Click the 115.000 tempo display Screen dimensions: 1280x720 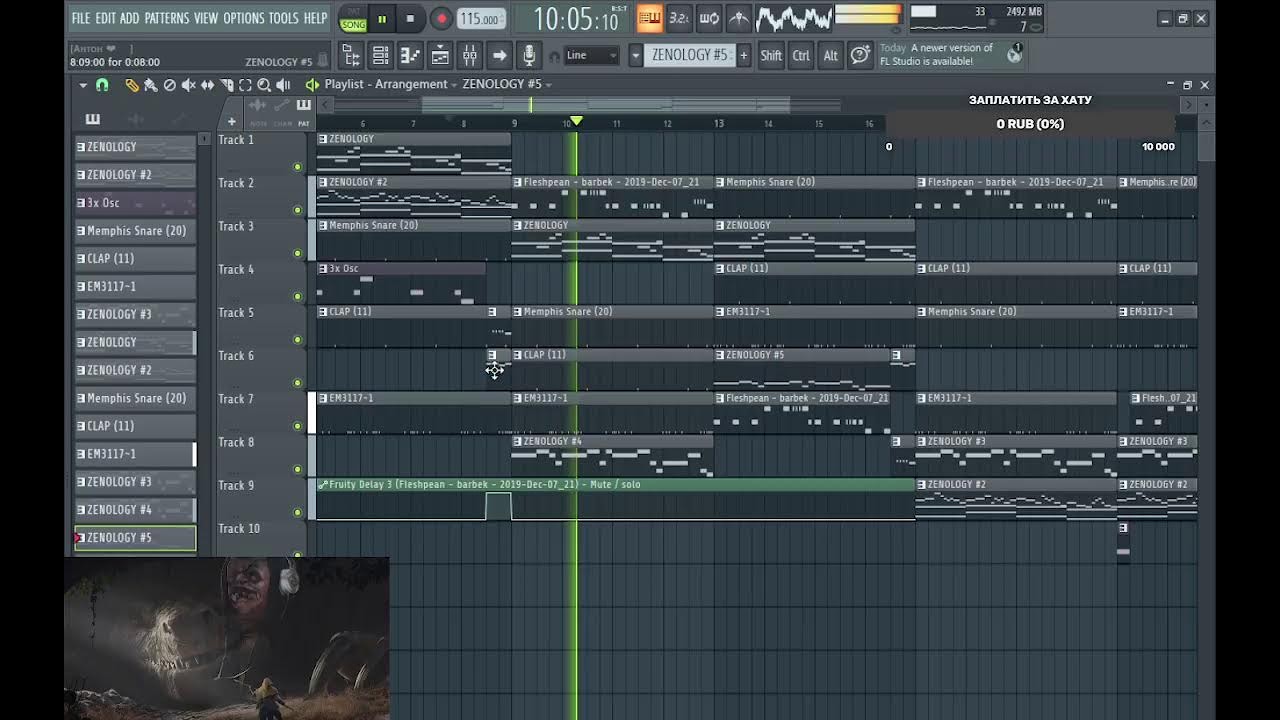pyautogui.click(x=480, y=18)
